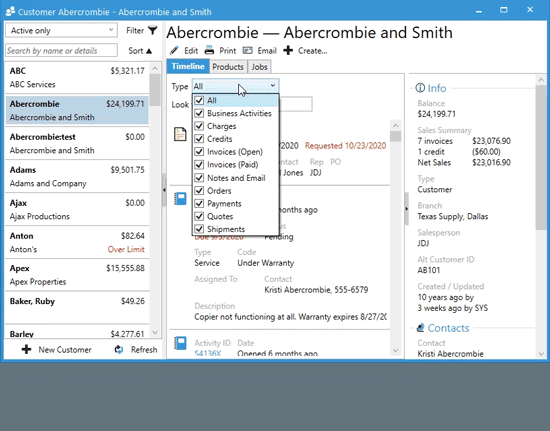Viewport: 550px width, 431px height.
Task: Click the customer icon in title bar
Action: point(10,12)
